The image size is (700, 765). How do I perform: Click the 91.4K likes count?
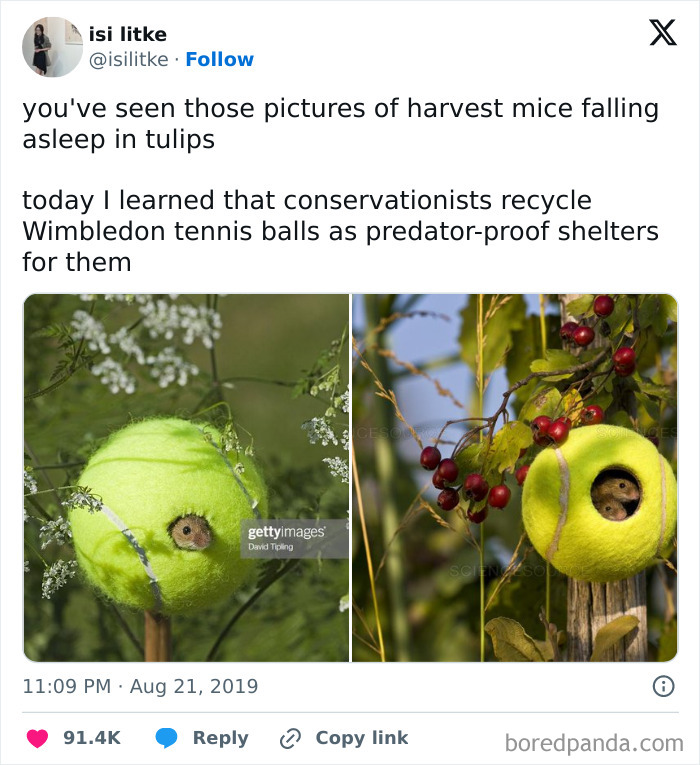tap(92, 738)
